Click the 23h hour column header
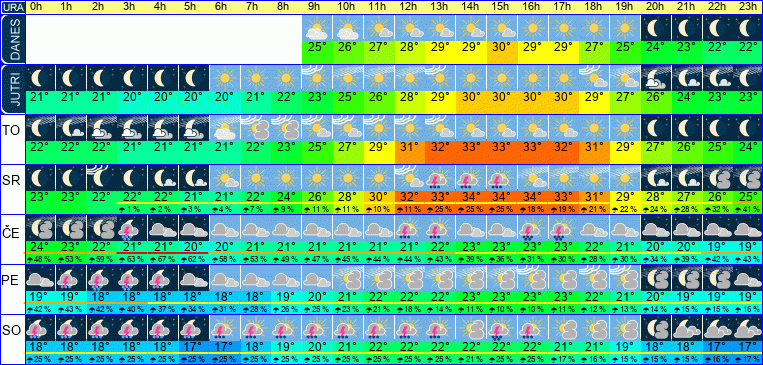This screenshot has height=365, width=763. click(748, 7)
